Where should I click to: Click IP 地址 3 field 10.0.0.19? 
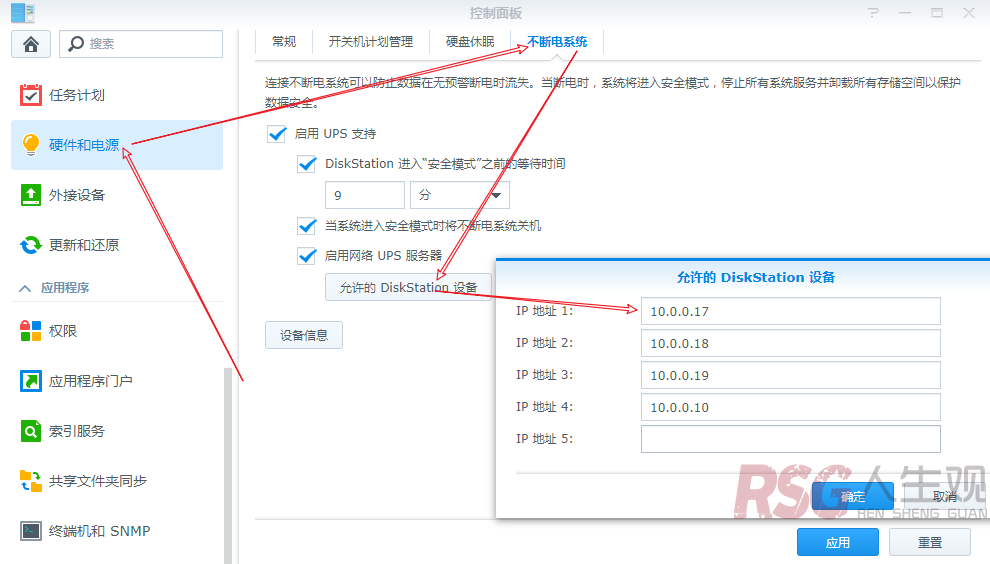(790, 375)
